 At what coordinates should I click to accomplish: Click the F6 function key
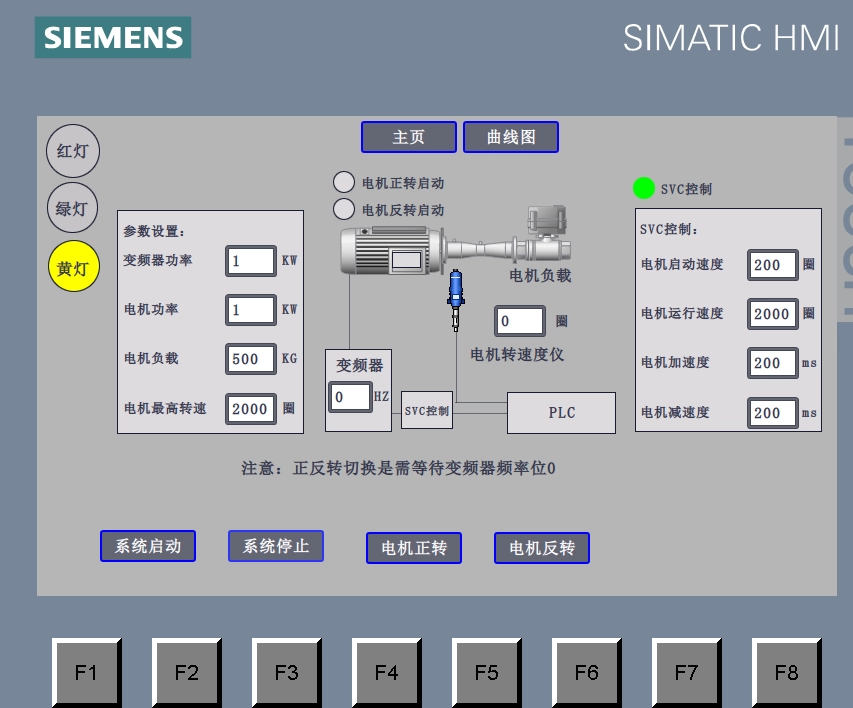coord(587,673)
